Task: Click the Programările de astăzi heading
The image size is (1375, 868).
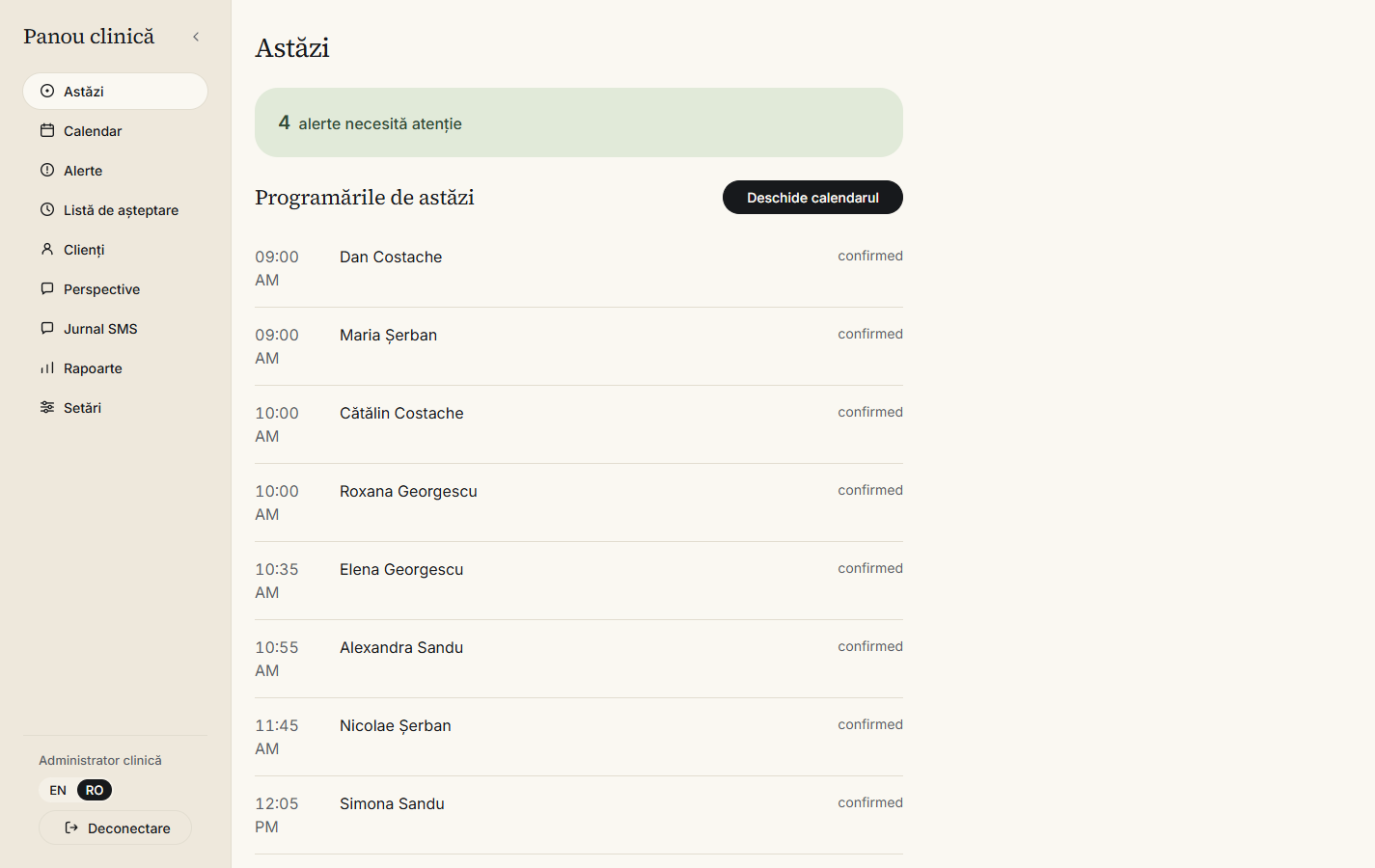Action: point(365,198)
